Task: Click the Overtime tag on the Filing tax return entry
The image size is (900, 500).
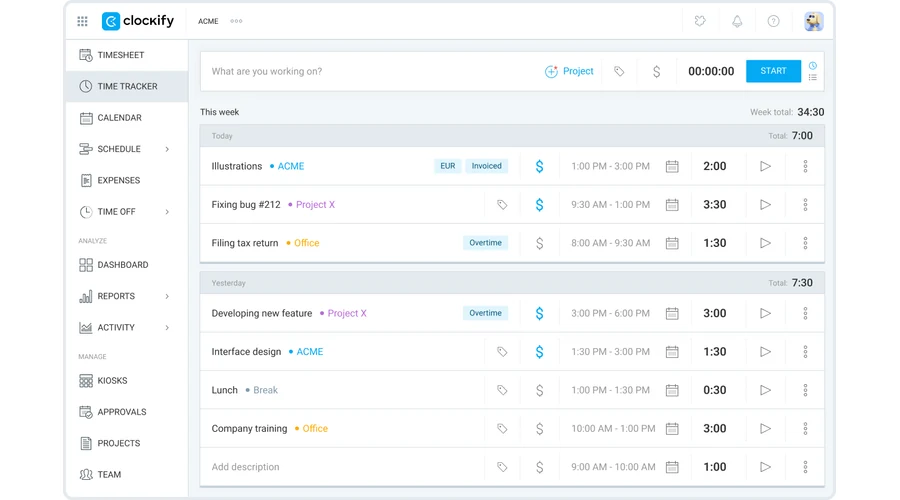Action: coord(486,243)
